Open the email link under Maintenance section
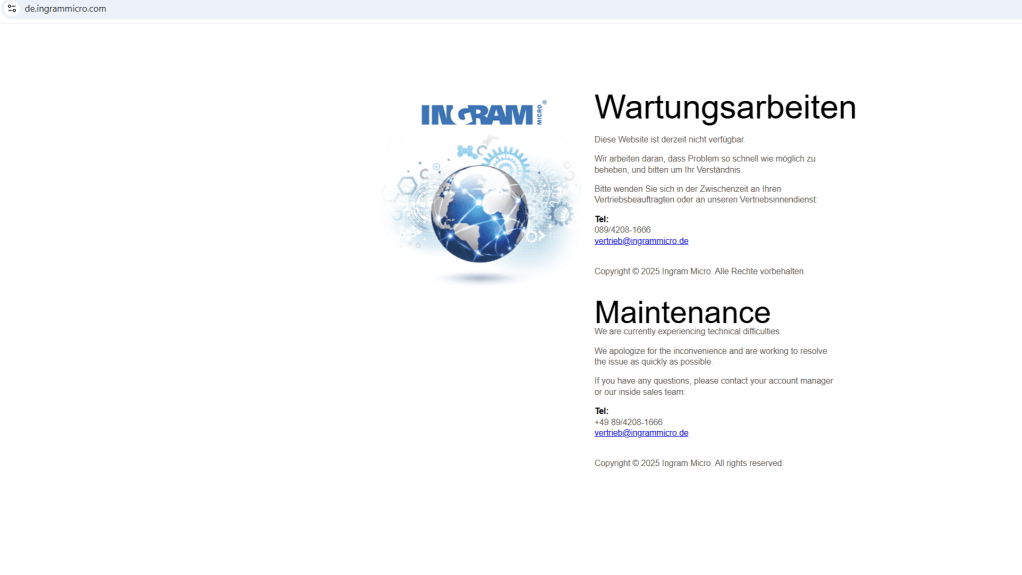The image size is (1022, 575). coord(641,433)
